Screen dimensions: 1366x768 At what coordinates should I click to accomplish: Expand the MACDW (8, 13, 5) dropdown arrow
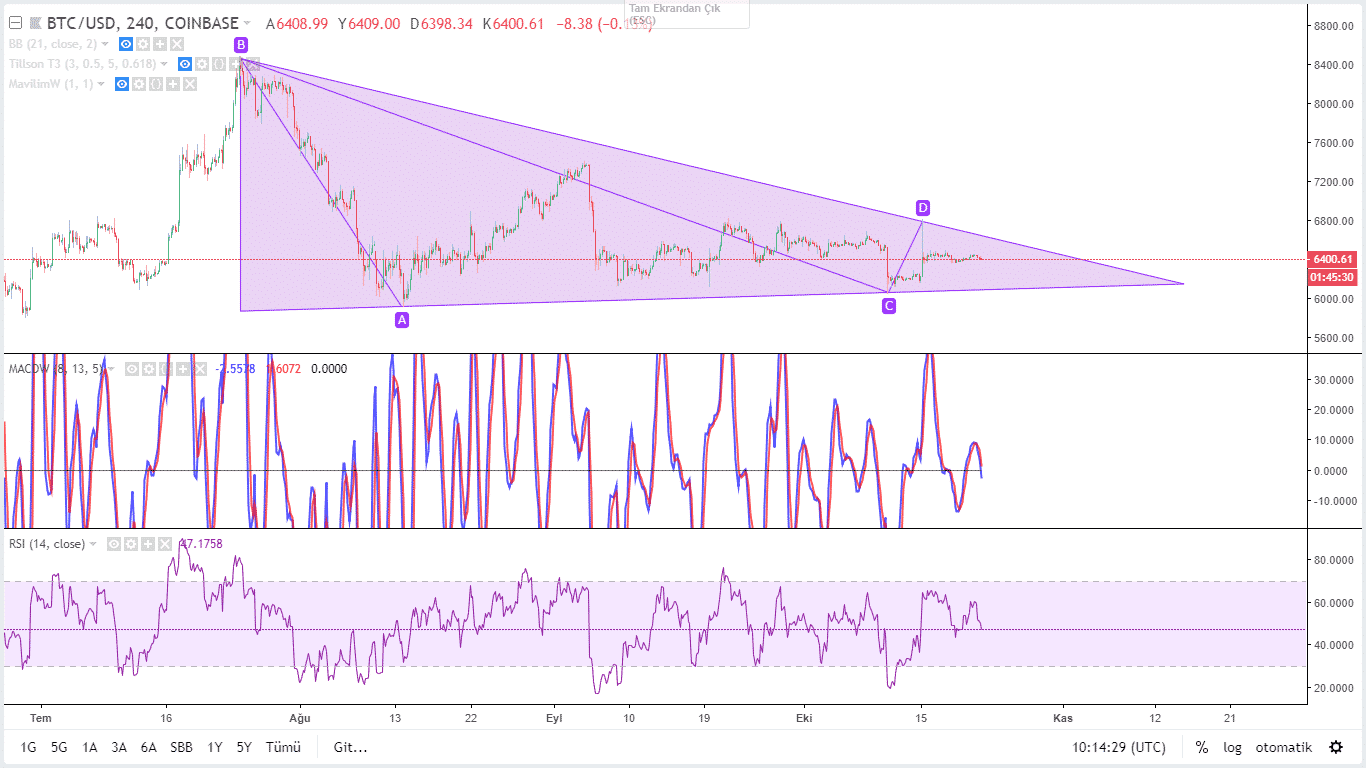111,369
